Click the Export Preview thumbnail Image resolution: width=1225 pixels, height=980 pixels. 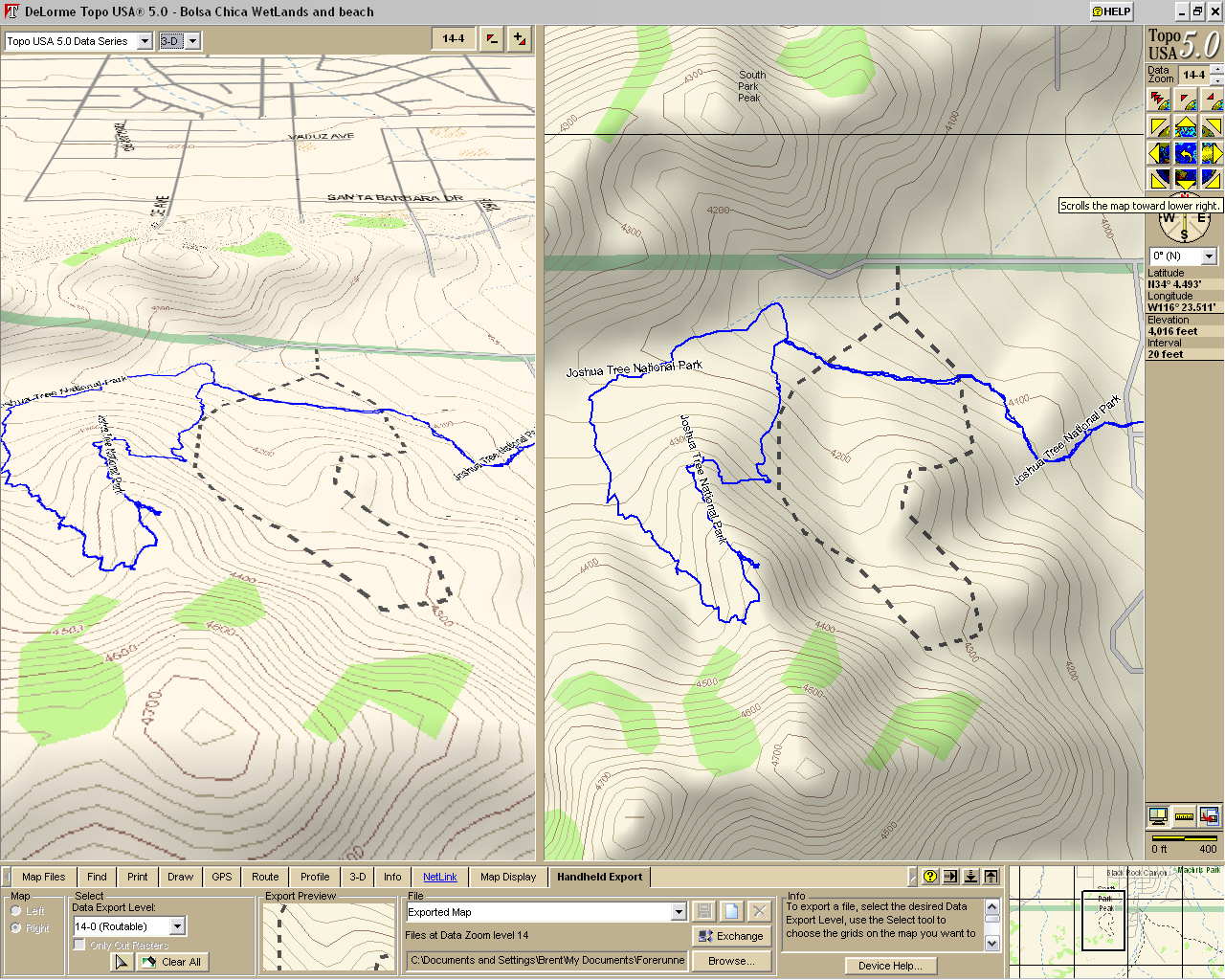click(x=328, y=936)
